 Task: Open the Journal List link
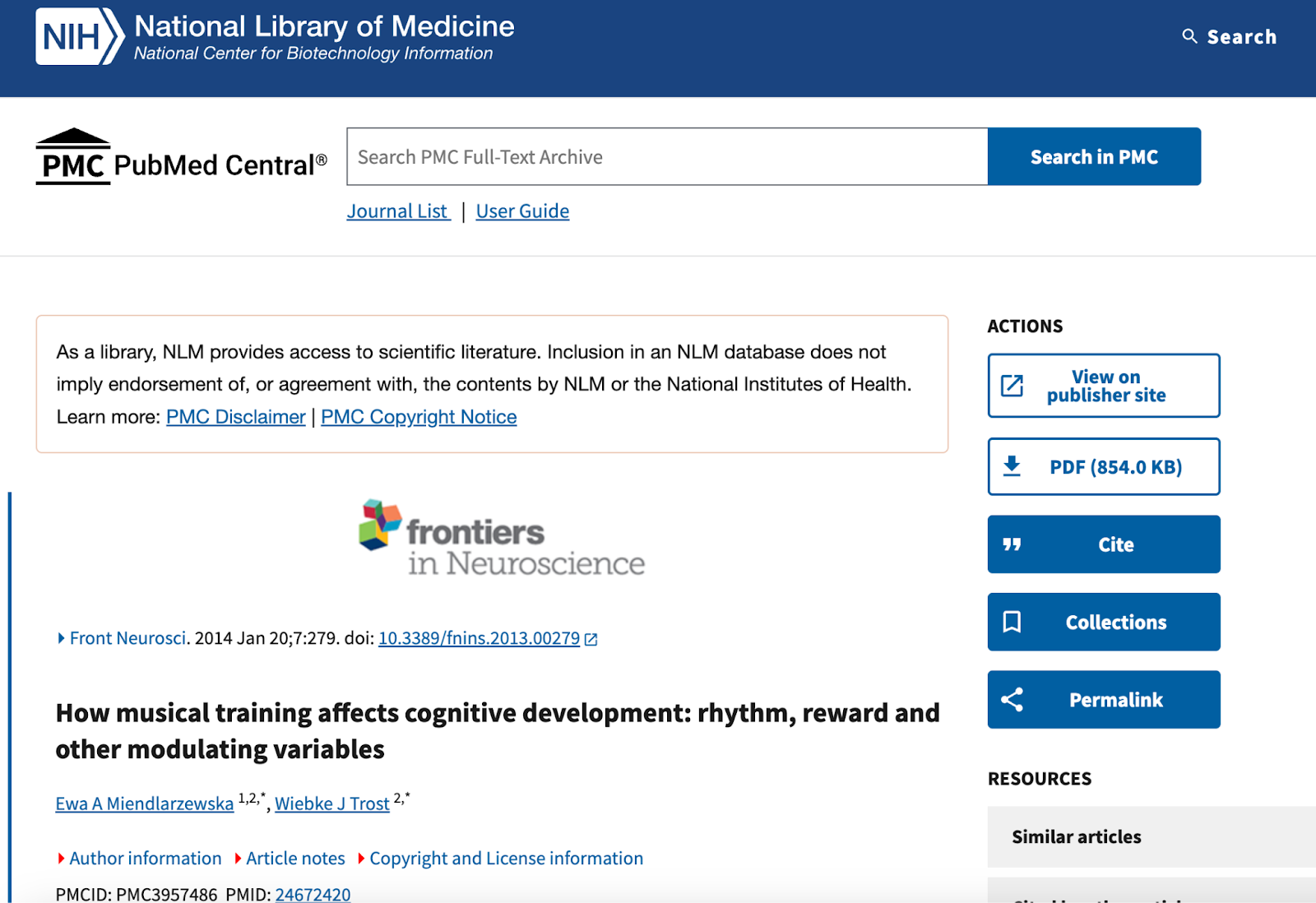[x=398, y=211]
